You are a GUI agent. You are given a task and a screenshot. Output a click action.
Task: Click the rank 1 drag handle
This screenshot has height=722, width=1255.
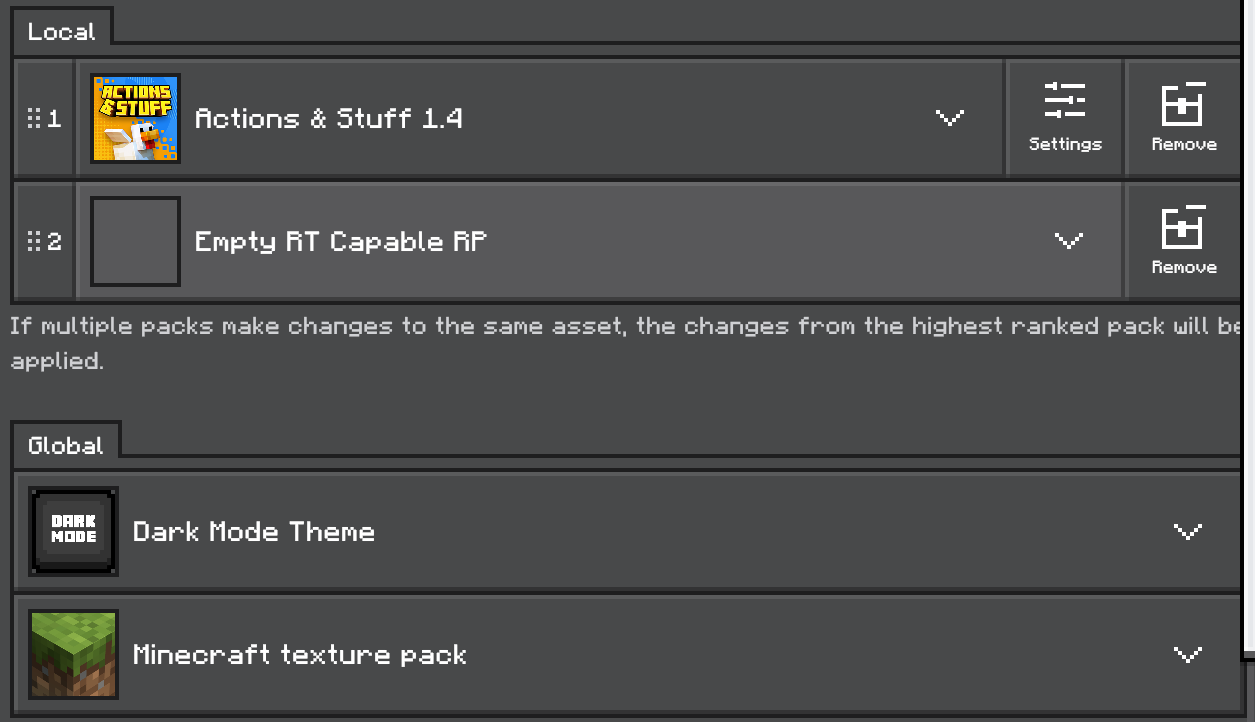(x=44, y=119)
